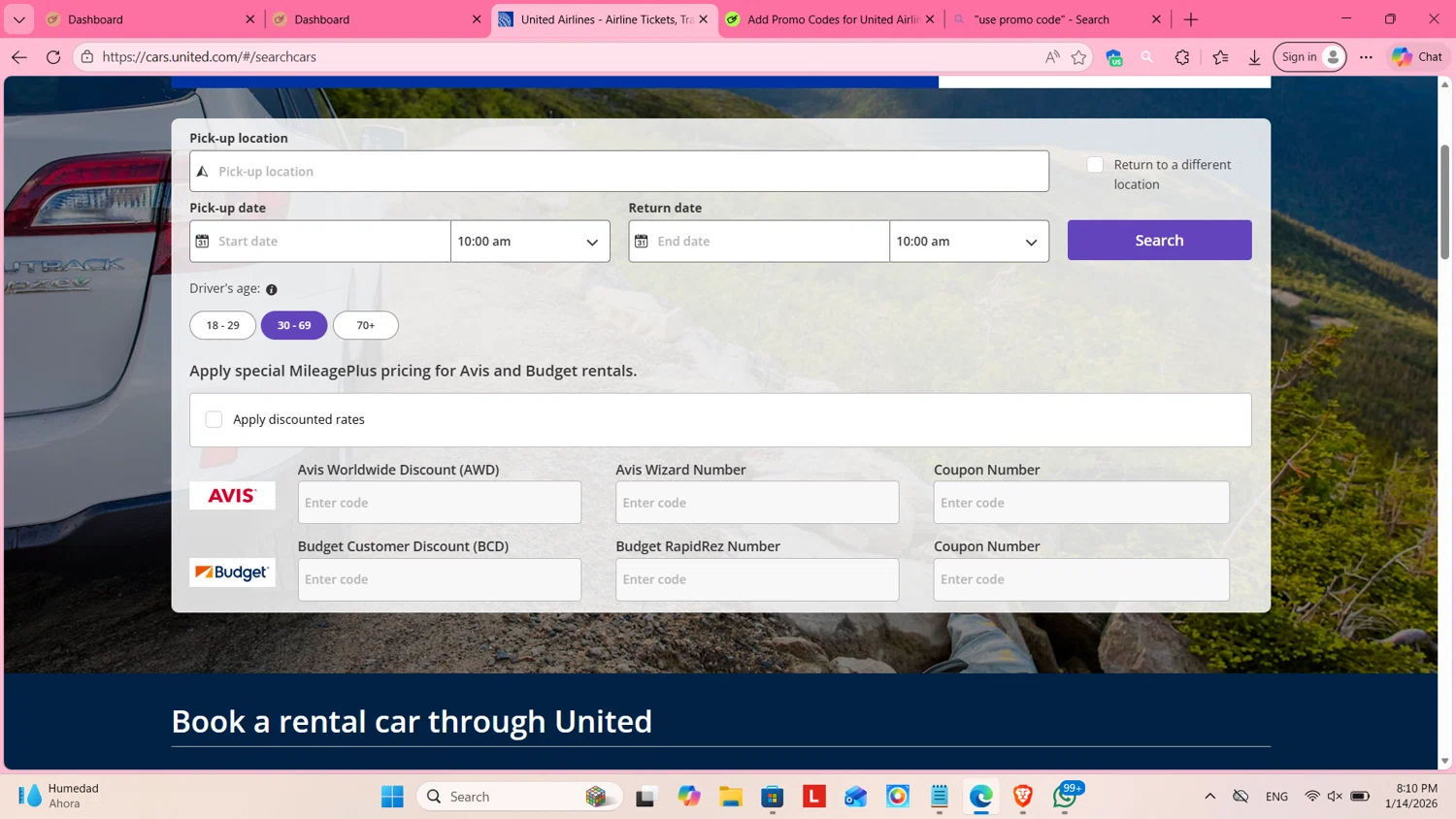Screen dimensions: 1456x819
Task: Select driver's age 18 - 29
Action: pos(222,325)
